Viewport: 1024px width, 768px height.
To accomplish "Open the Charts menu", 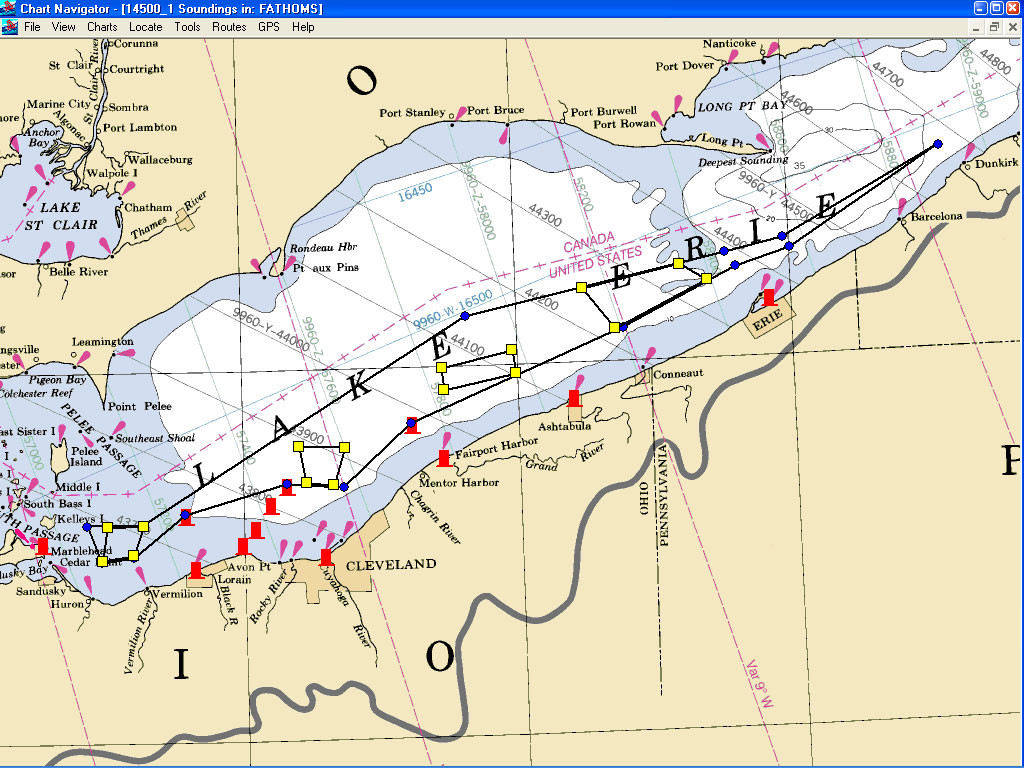I will coord(102,27).
